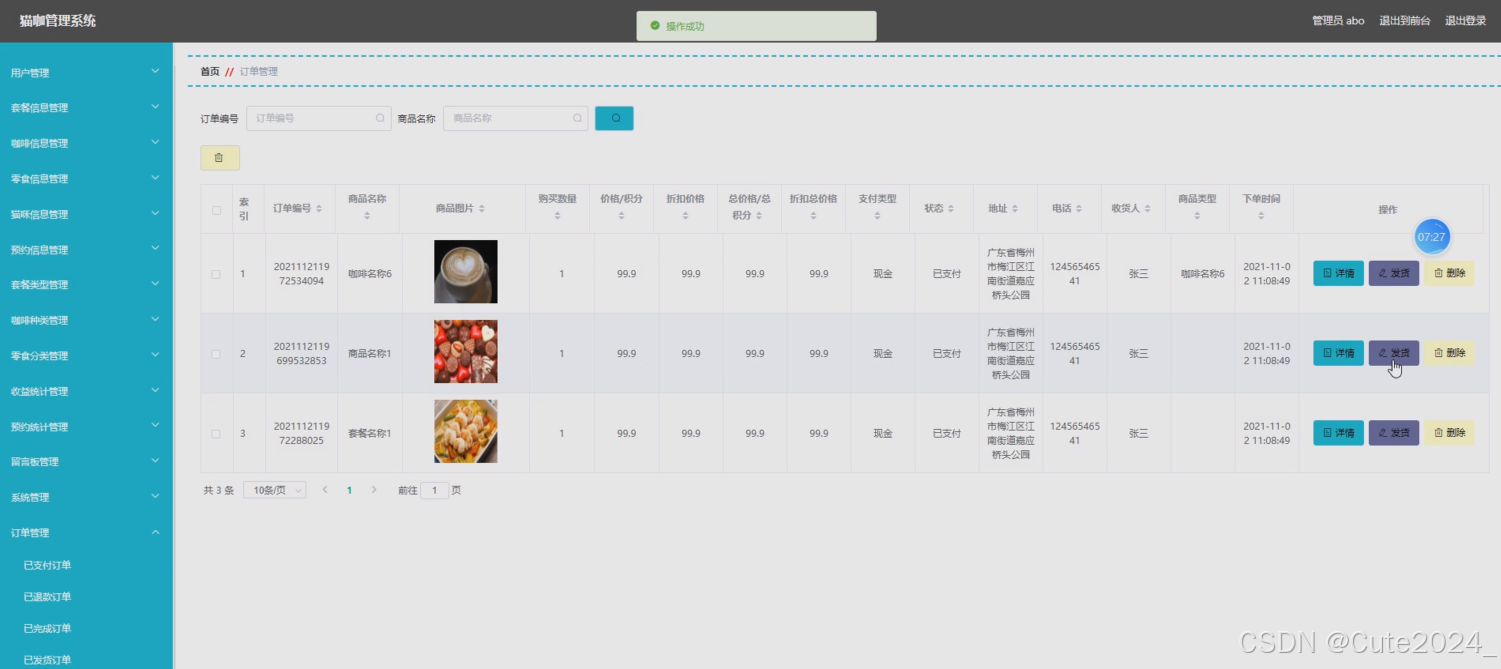Image resolution: width=1501 pixels, height=669 pixels.
Task: Click the yellow batch delete trash button
Action: [x=219, y=158]
